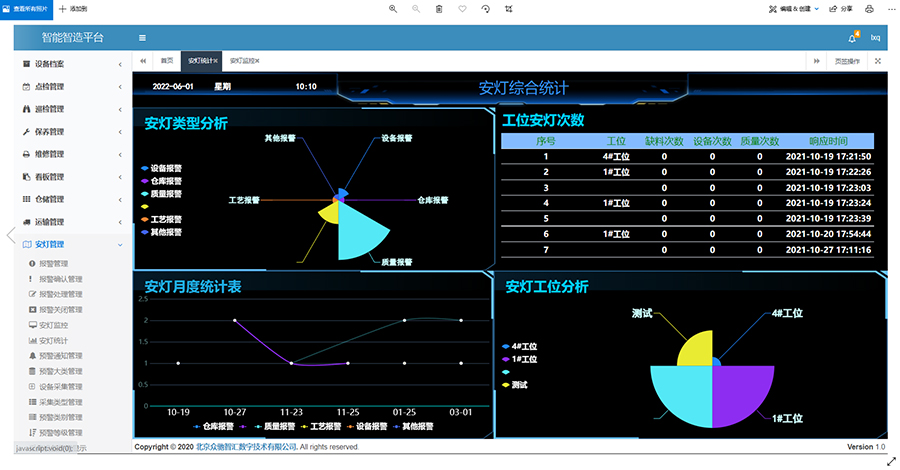Viewport: 900px width, 470px height.
Task: Switch to the 安灯监控 tab
Action: point(243,61)
